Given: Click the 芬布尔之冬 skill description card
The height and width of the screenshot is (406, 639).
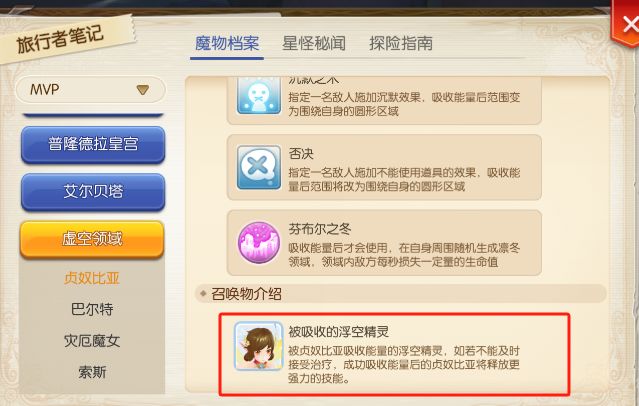Looking at the screenshot, I should (x=384, y=243).
